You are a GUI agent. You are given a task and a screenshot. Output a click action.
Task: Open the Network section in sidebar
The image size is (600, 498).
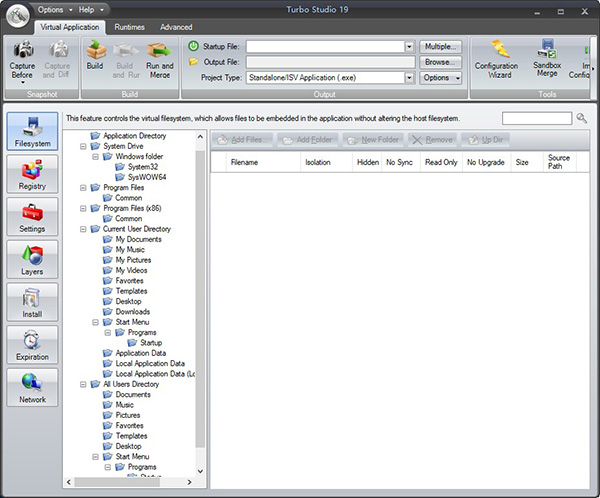click(x=32, y=388)
